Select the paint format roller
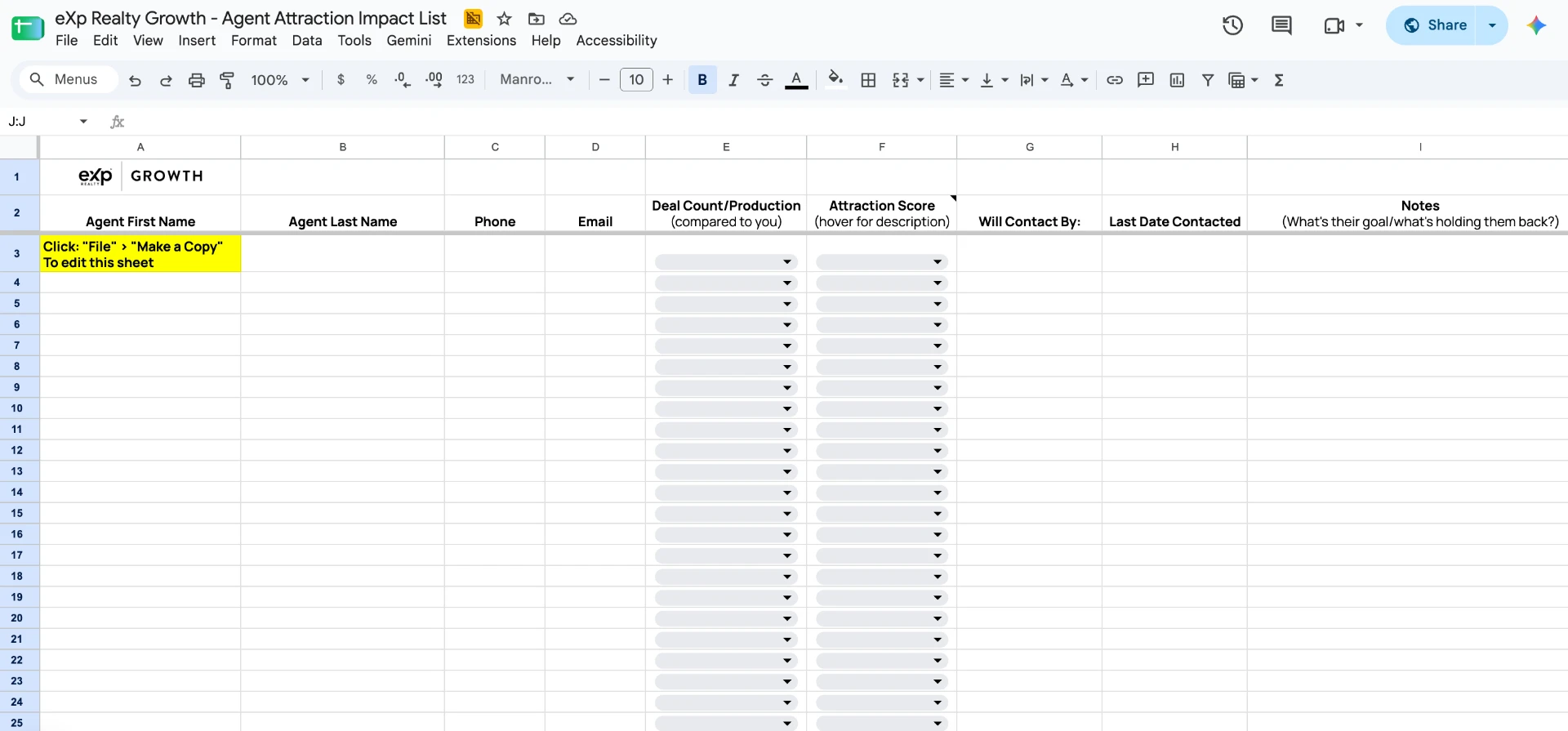Image resolution: width=1568 pixels, height=731 pixels. pos(227,80)
